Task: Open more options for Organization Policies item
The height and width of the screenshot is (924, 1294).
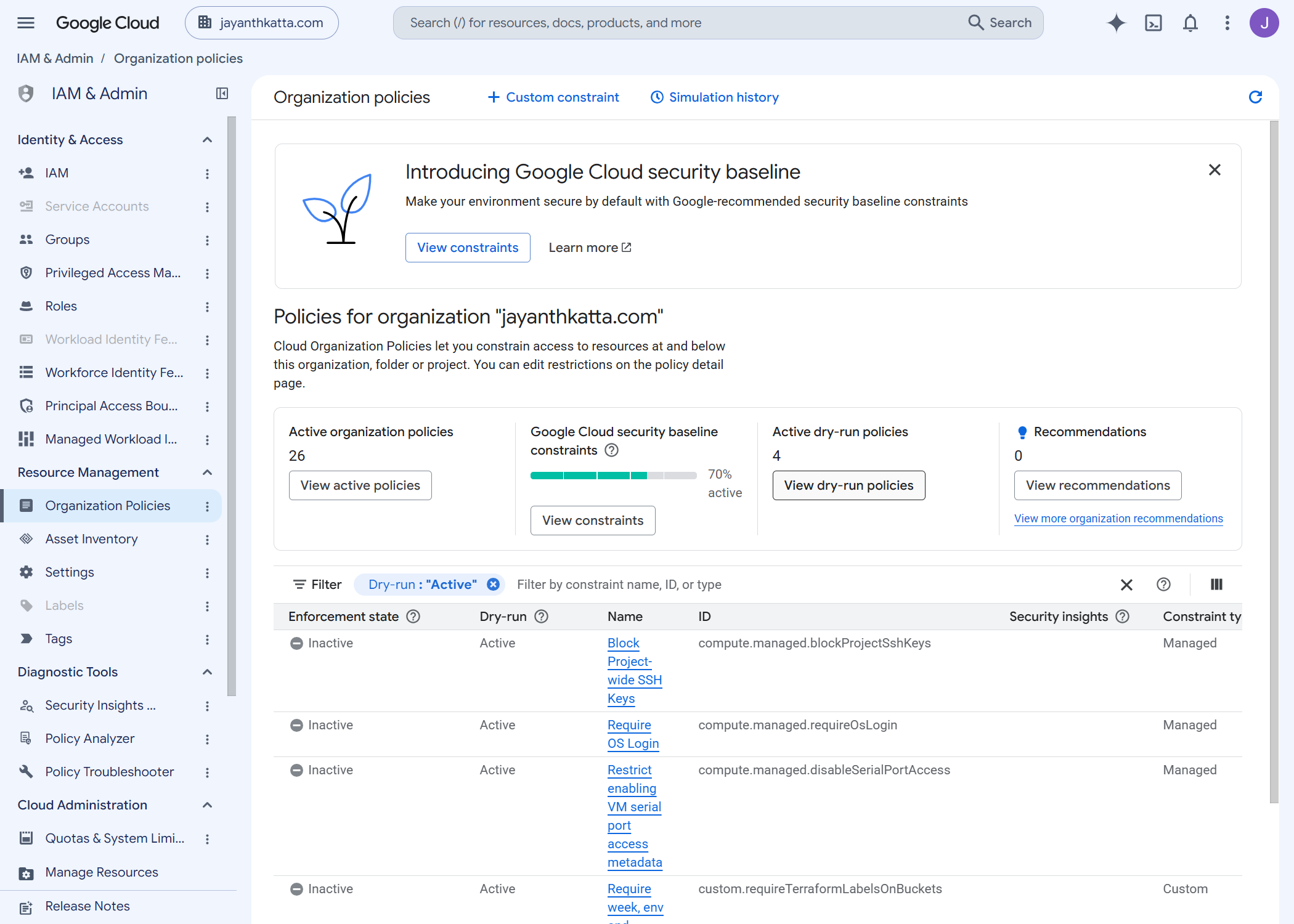Action: point(207,506)
